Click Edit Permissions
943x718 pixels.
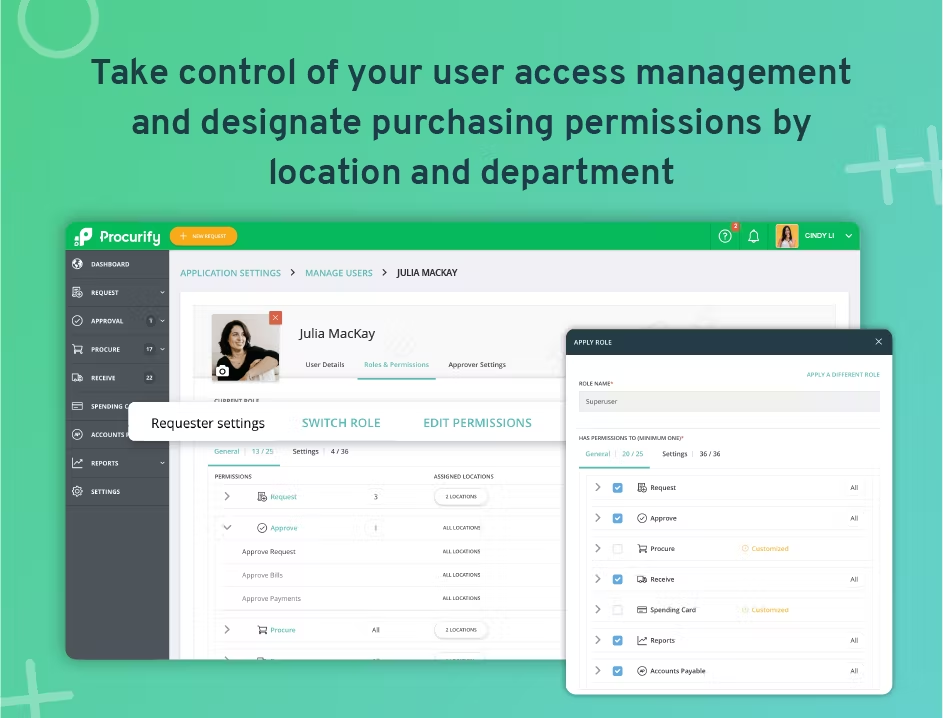point(478,423)
